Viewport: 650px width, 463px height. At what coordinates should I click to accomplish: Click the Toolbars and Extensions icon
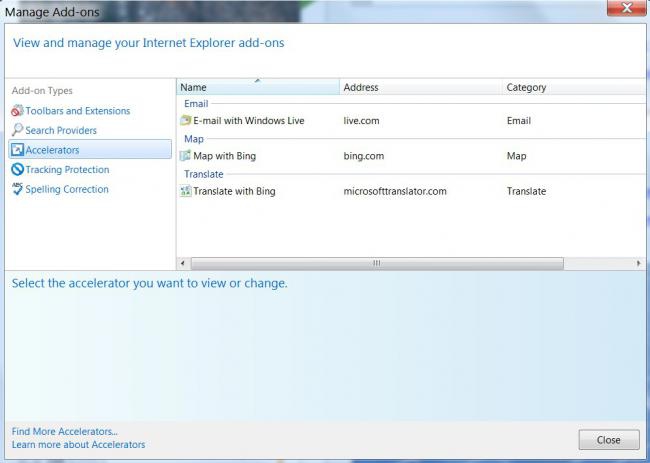tap(17, 111)
